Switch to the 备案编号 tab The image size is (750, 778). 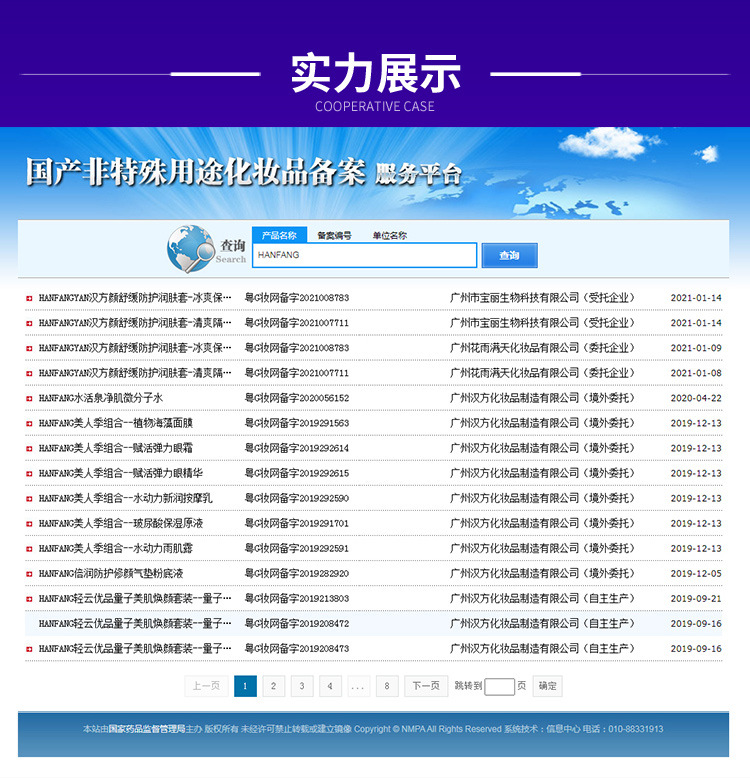(x=334, y=236)
